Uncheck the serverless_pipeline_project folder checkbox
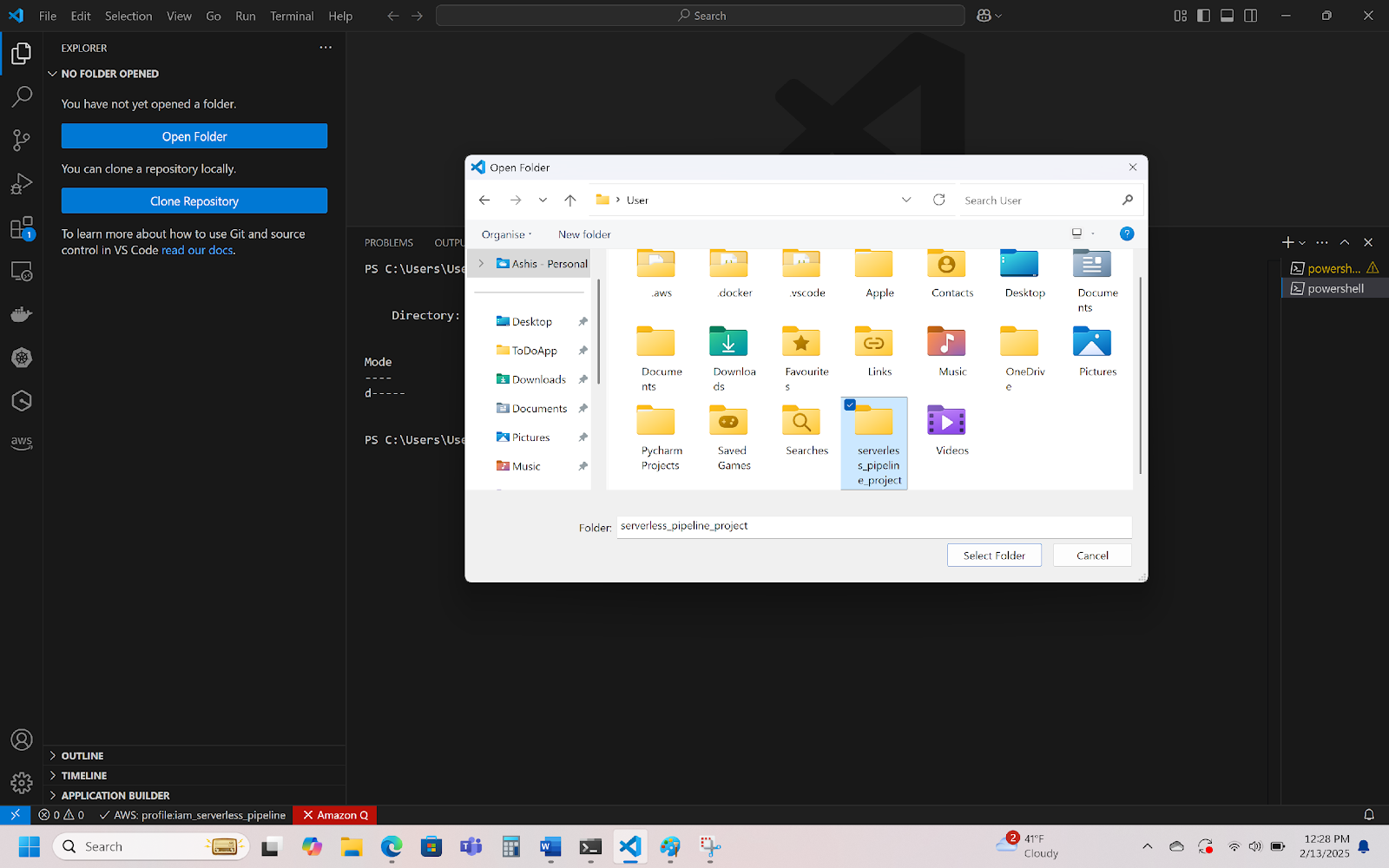This screenshot has height=868, width=1389. coord(850,404)
